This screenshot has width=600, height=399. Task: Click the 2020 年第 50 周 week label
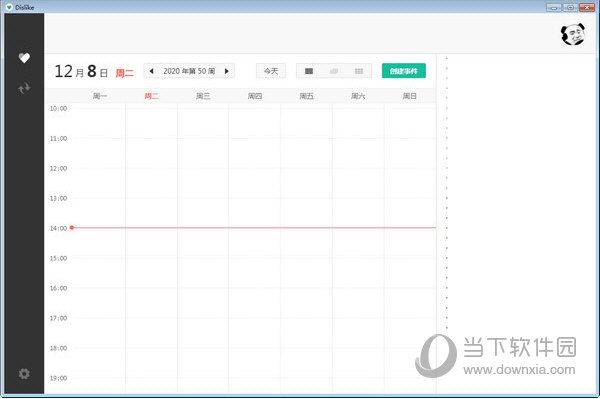189,71
